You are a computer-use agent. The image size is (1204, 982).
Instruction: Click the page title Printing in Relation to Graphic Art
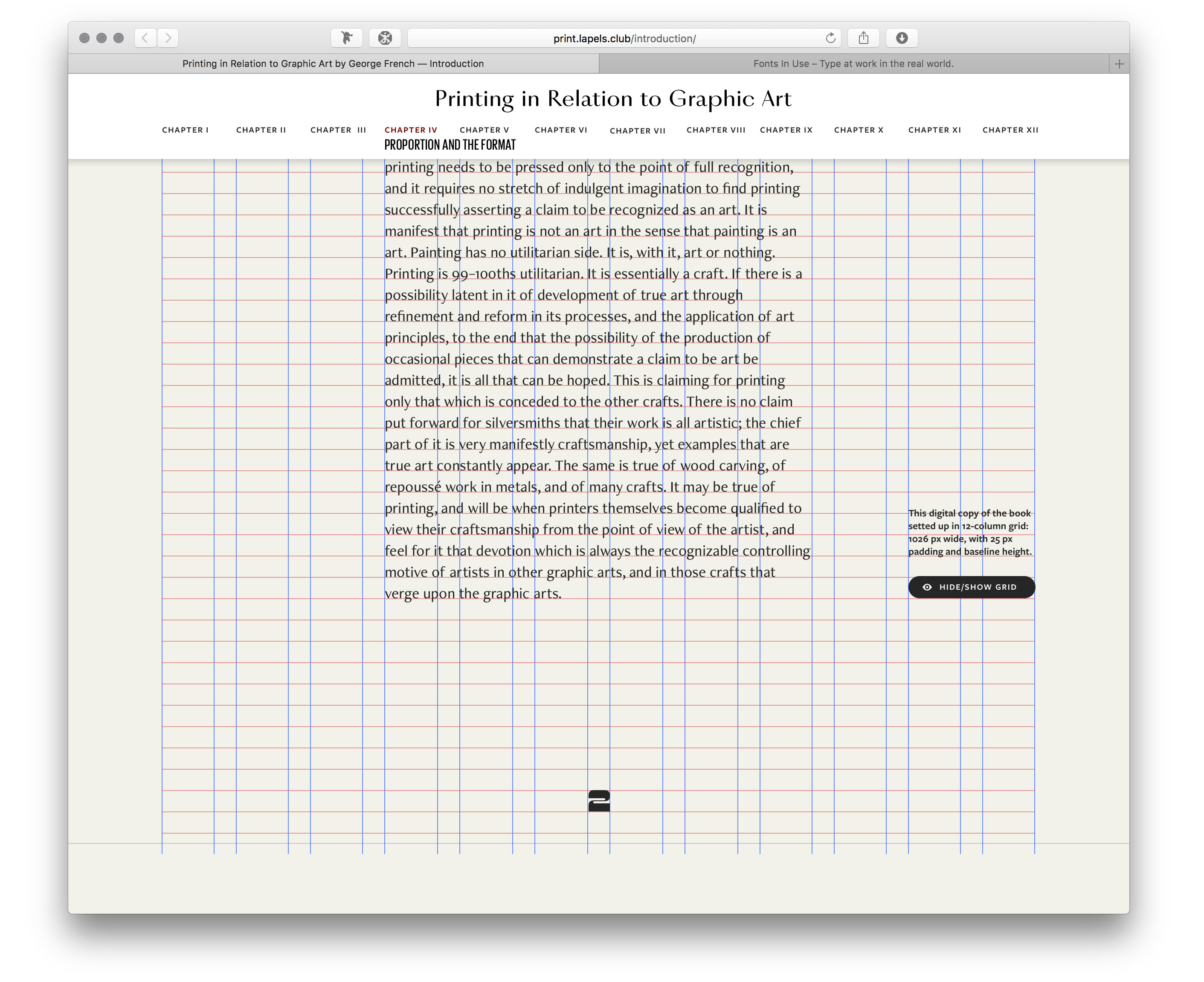coord(613,99)
